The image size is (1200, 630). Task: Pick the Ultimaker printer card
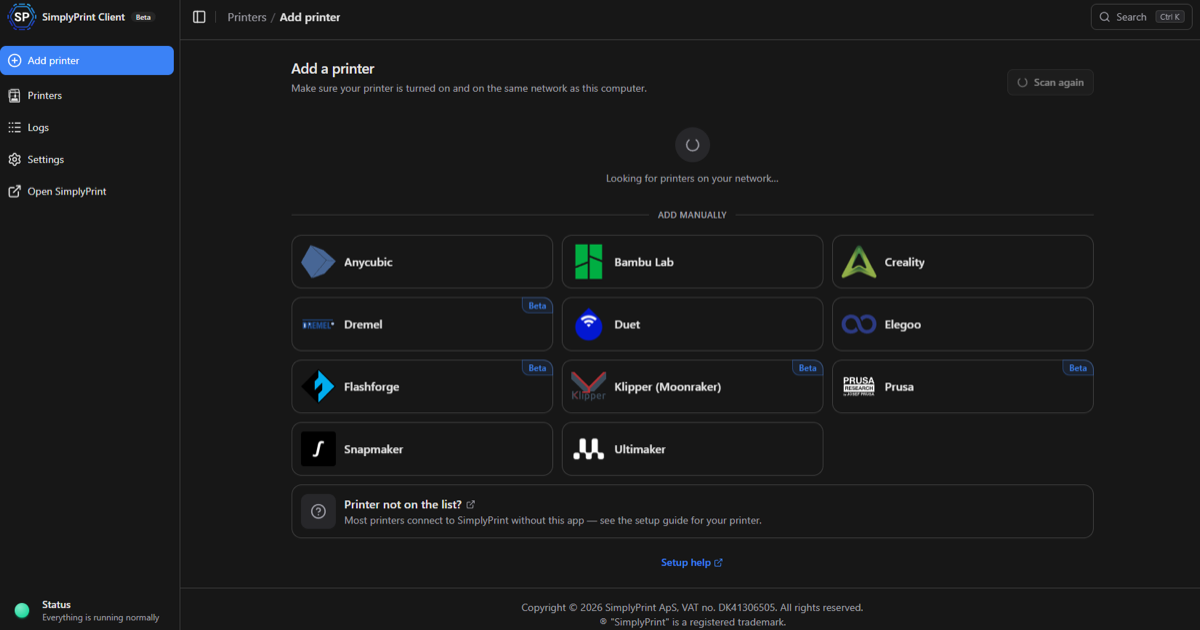point(692,449)
